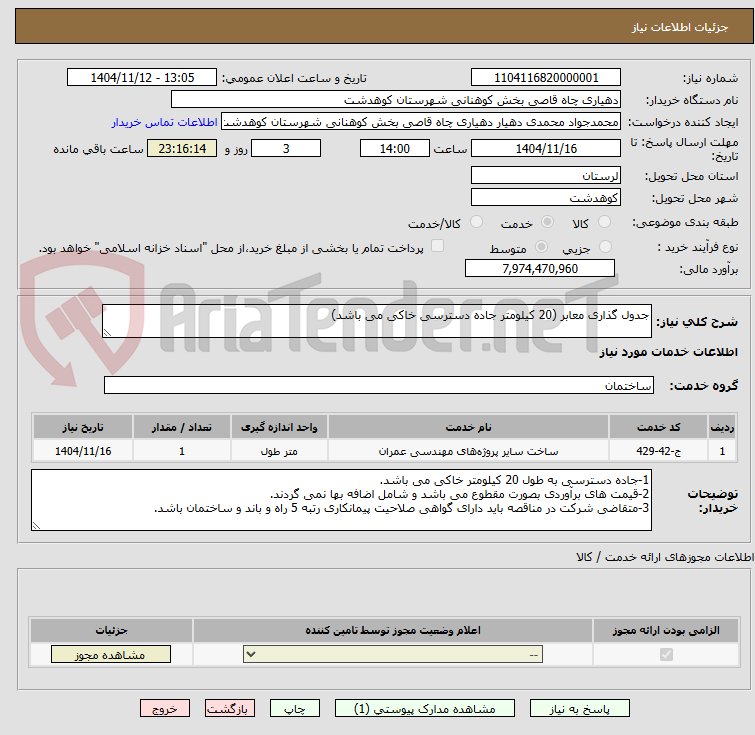Click the استان محل تحویل field لرستان
Screen dimensions: 755x735
click(546, 175)
